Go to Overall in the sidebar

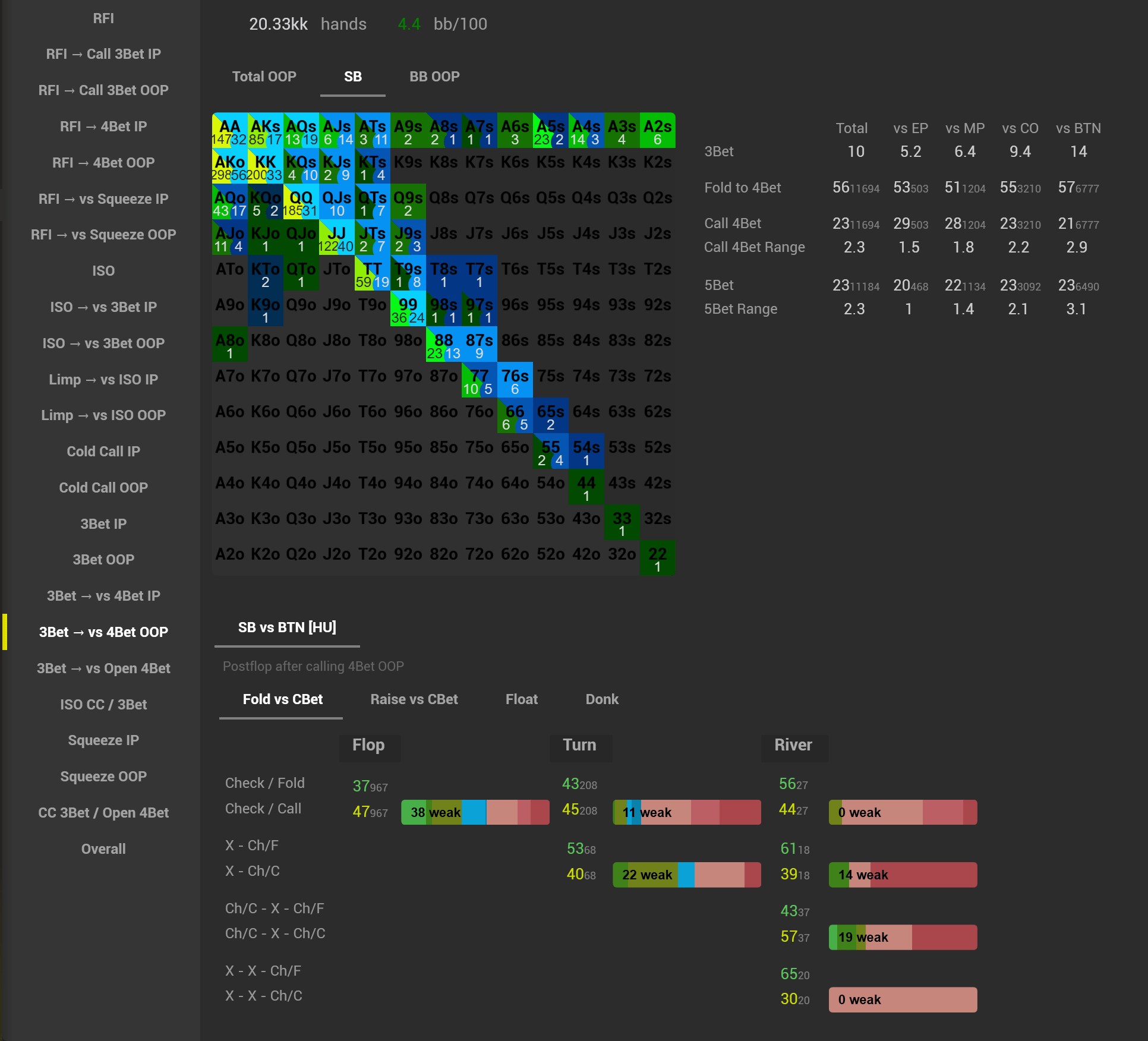103,849
